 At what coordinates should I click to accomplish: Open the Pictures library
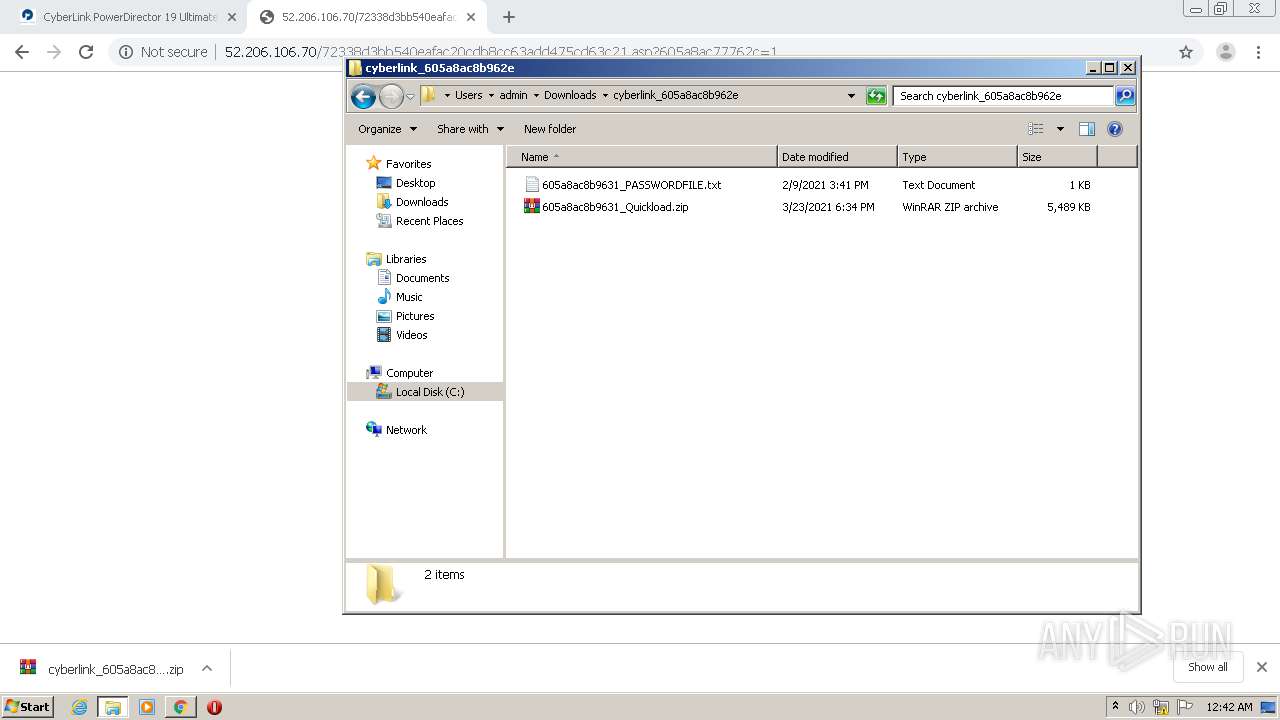coord(414,316)
